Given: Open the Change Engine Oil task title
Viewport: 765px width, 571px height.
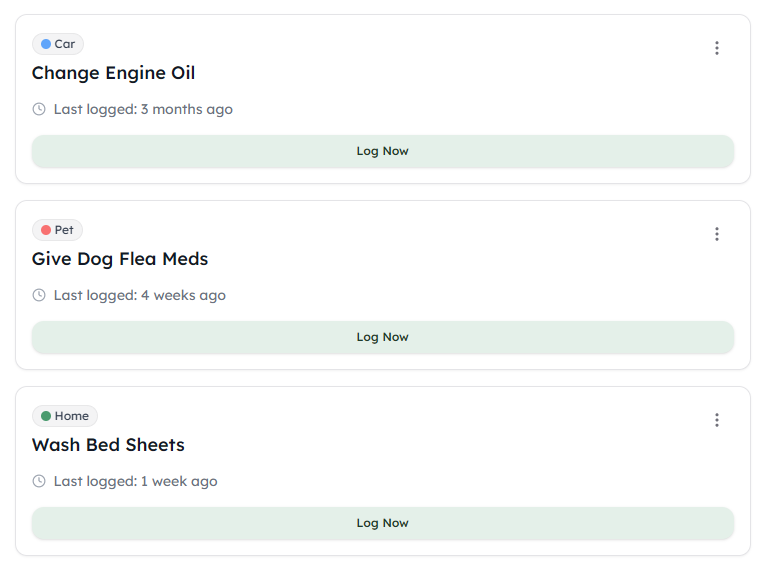Looking at the screenshot, I should pyautogui.click(x=113, y=73).
